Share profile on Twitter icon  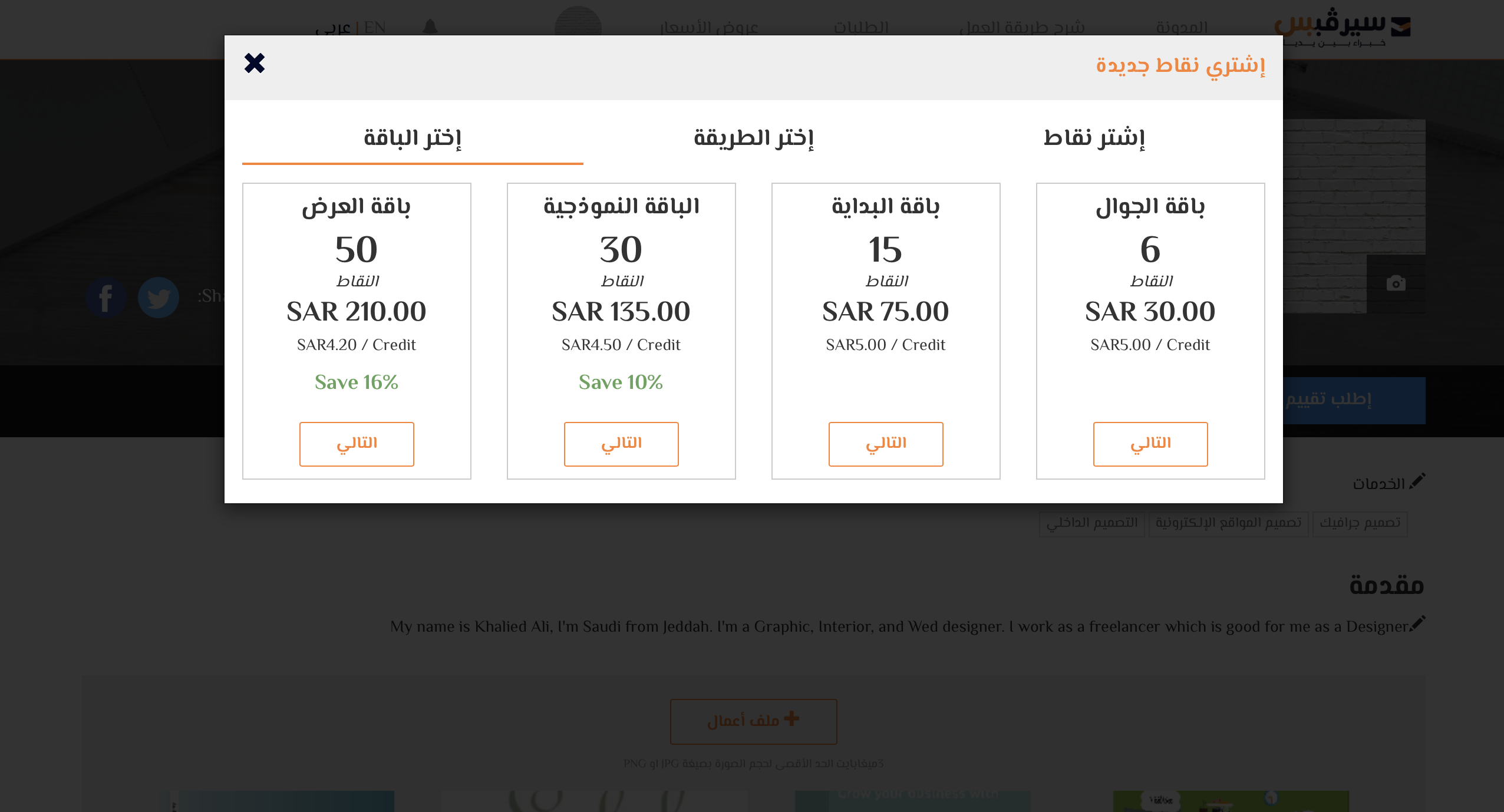point(159,298)
